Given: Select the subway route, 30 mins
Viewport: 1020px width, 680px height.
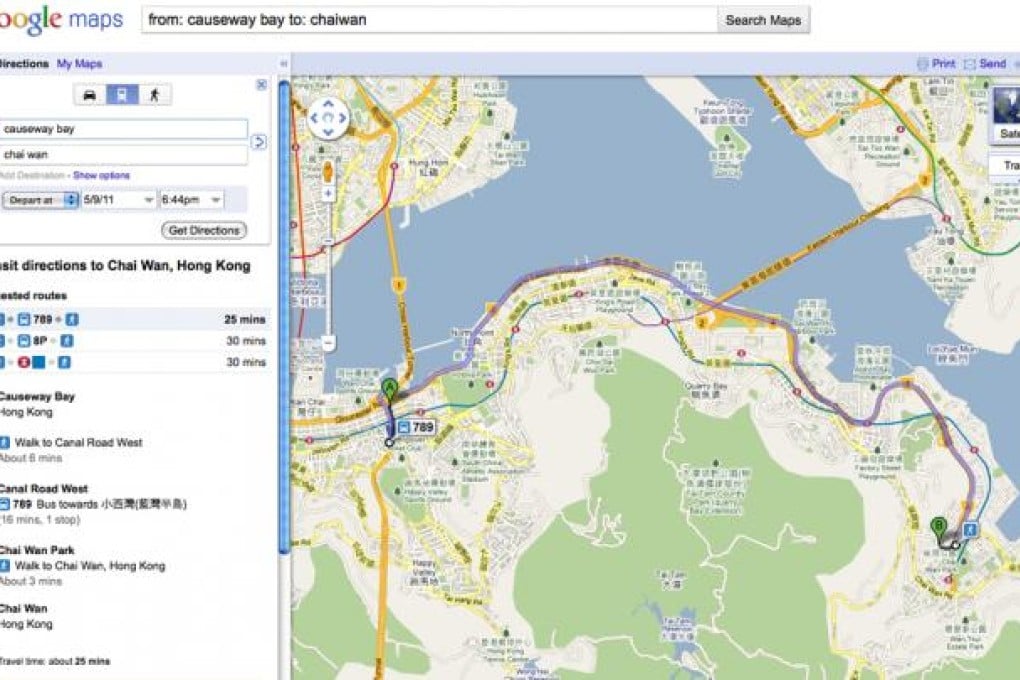Looking at the screenshot, I should click(134, 362).
